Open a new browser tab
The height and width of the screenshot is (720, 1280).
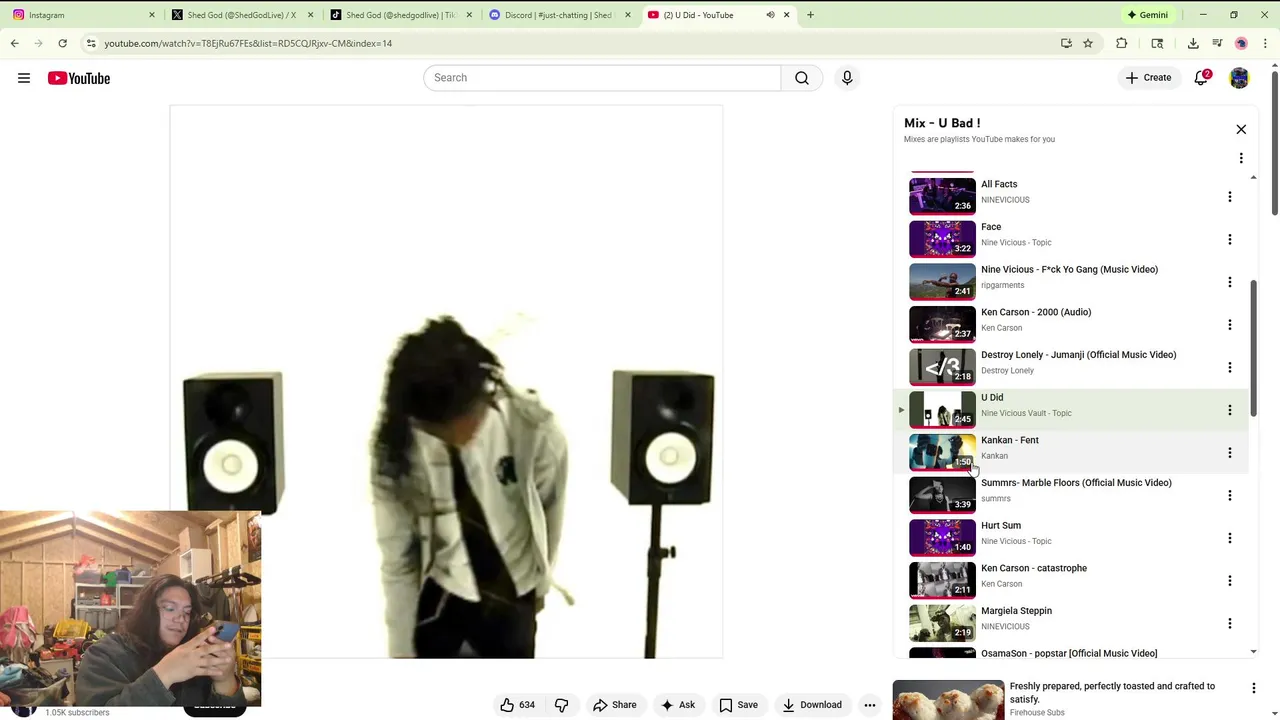click(x=810, y=15)
